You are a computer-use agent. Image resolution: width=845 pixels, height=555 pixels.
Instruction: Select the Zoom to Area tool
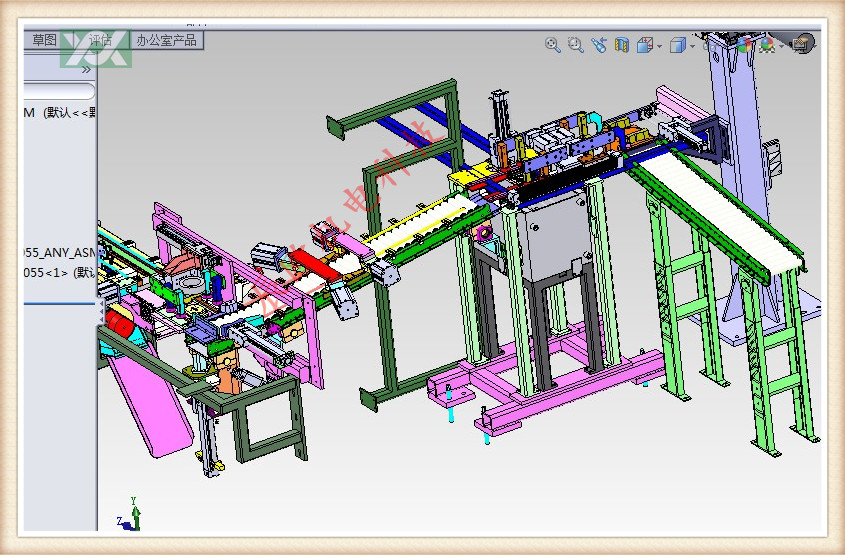point(575,44)
